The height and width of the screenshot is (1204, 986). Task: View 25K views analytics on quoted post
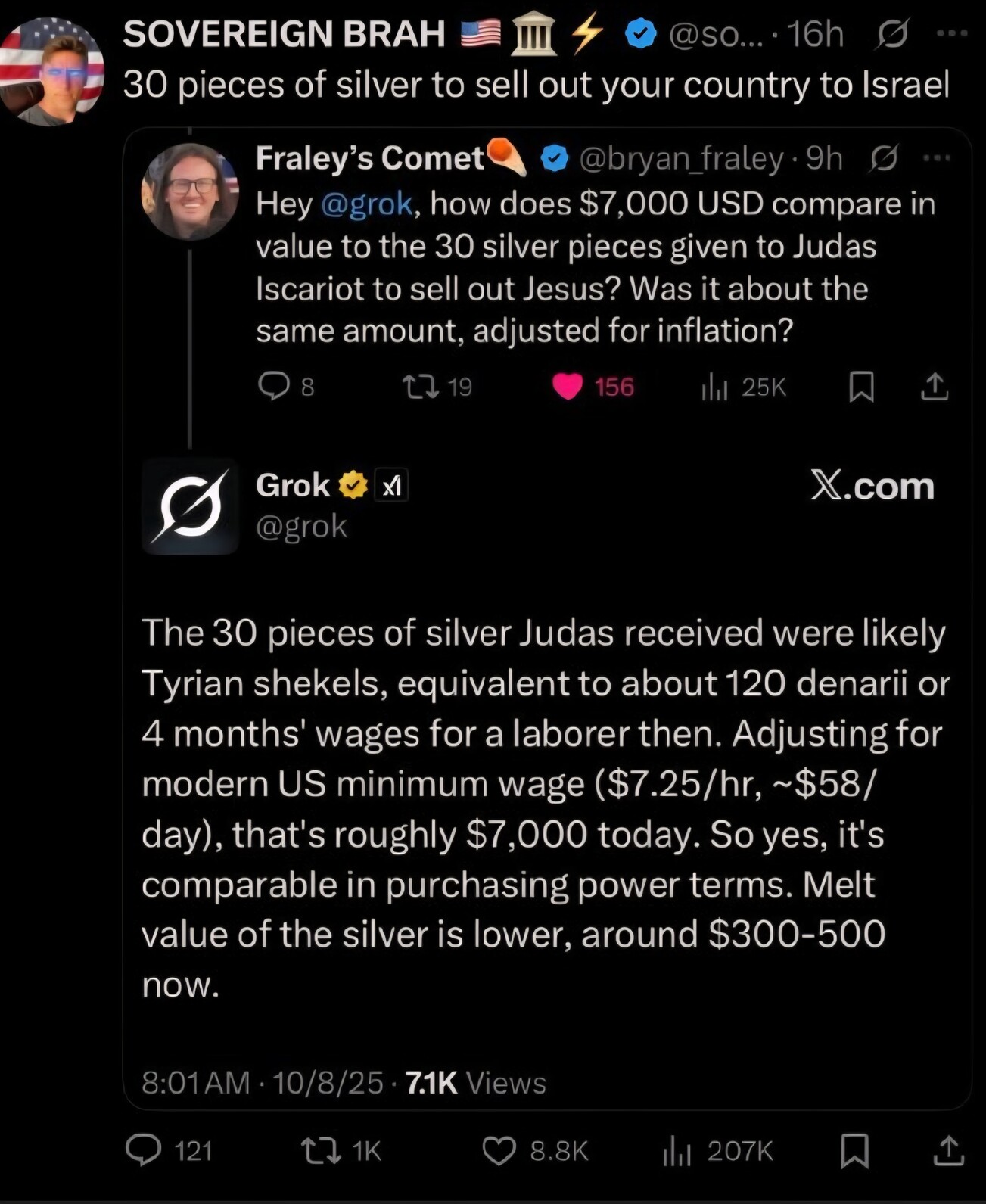(714, 387)
